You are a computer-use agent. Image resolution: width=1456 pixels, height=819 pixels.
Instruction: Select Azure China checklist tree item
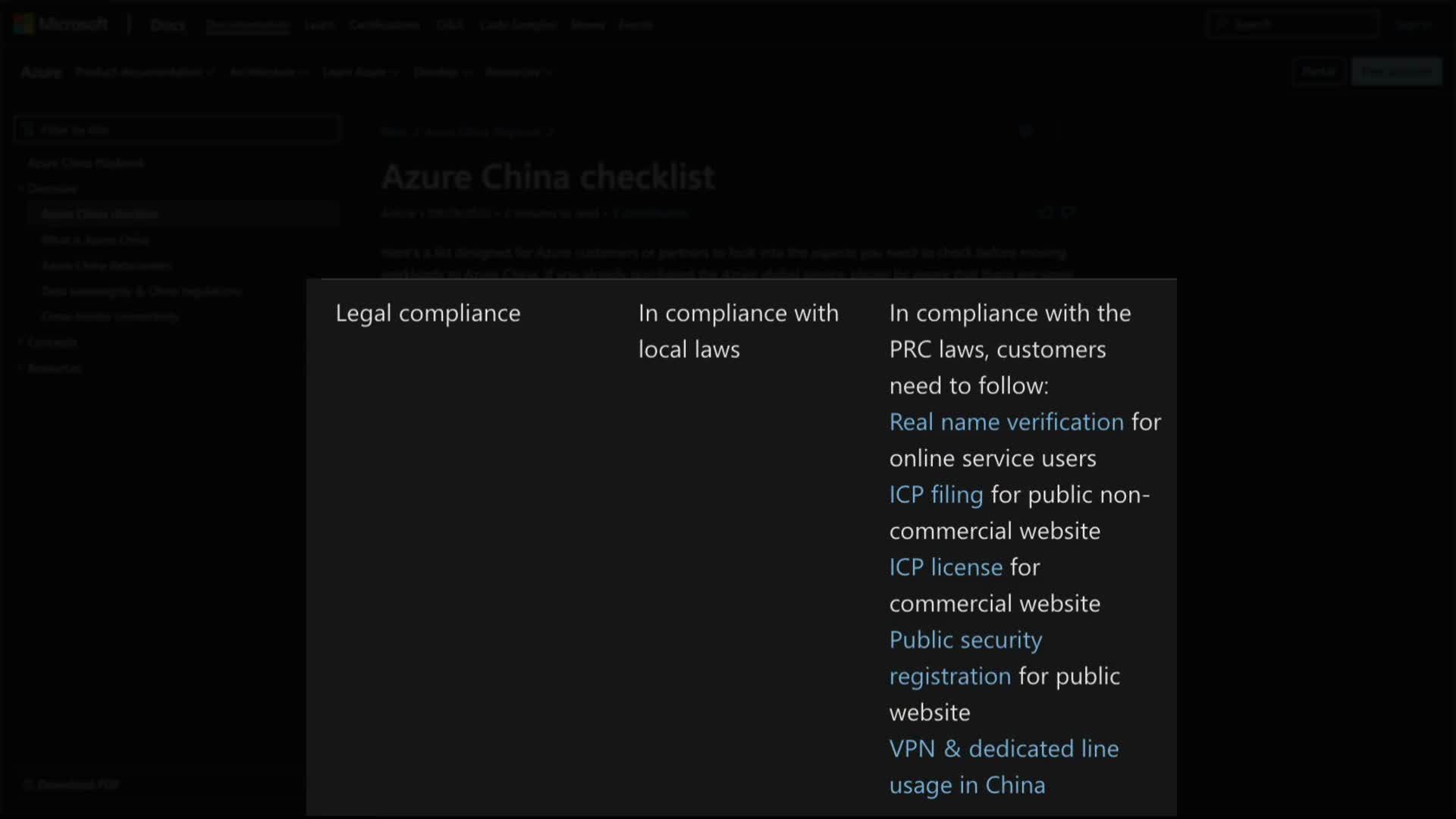(100, 215)
